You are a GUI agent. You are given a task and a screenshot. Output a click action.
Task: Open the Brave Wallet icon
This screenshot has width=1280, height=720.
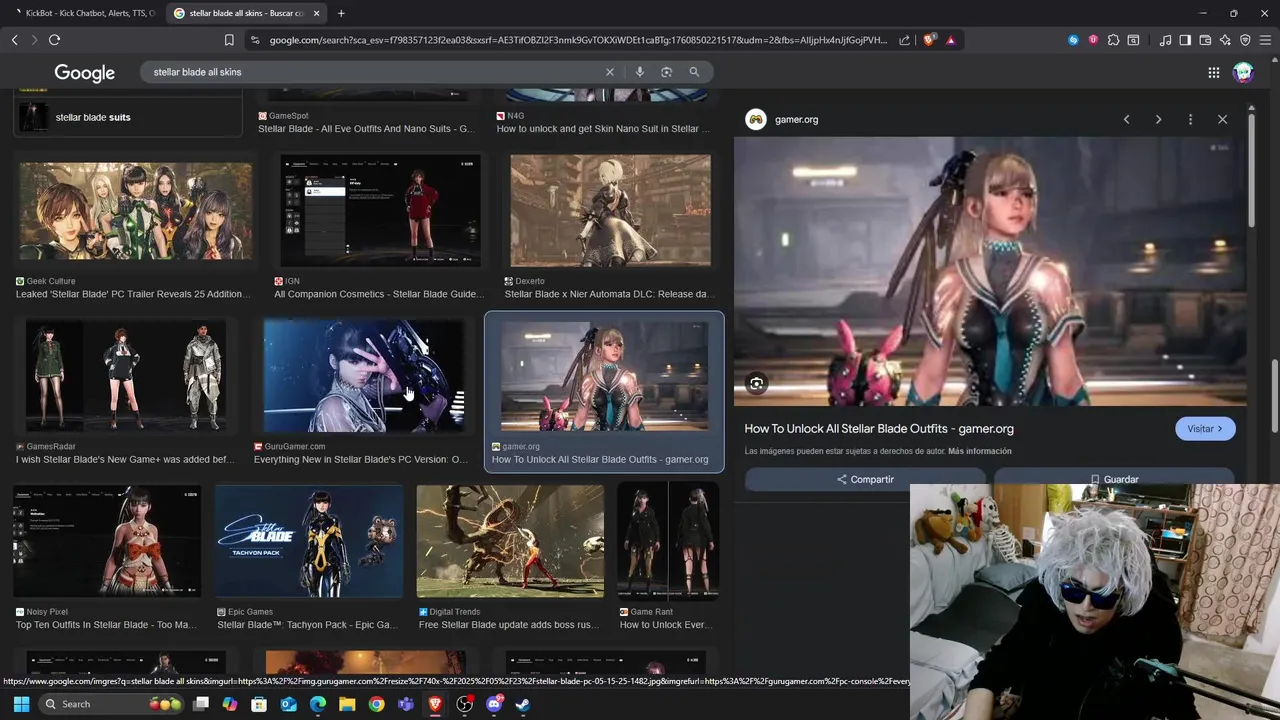[1205, 40]
